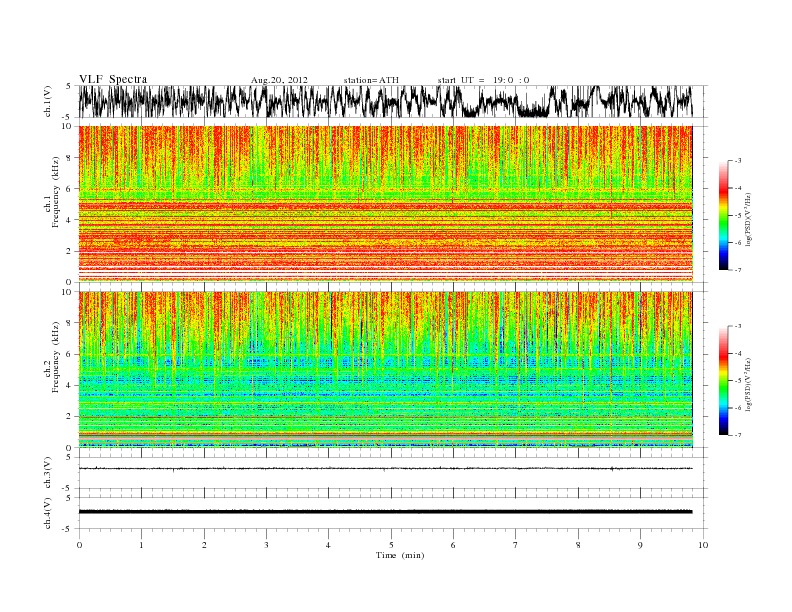Click the 'Time (min)' axis title
The image size is (792, 612).
400,555
